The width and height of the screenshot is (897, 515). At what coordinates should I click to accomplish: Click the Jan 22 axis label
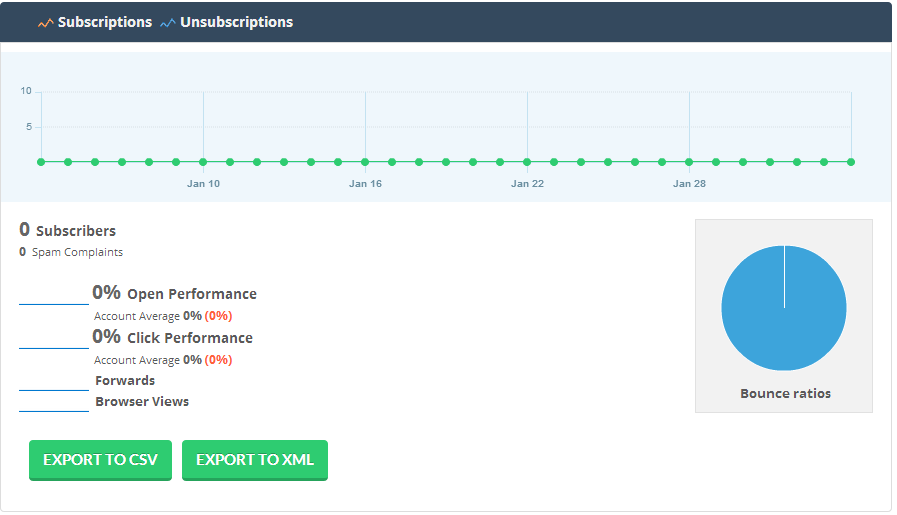[x=527, y=184]
